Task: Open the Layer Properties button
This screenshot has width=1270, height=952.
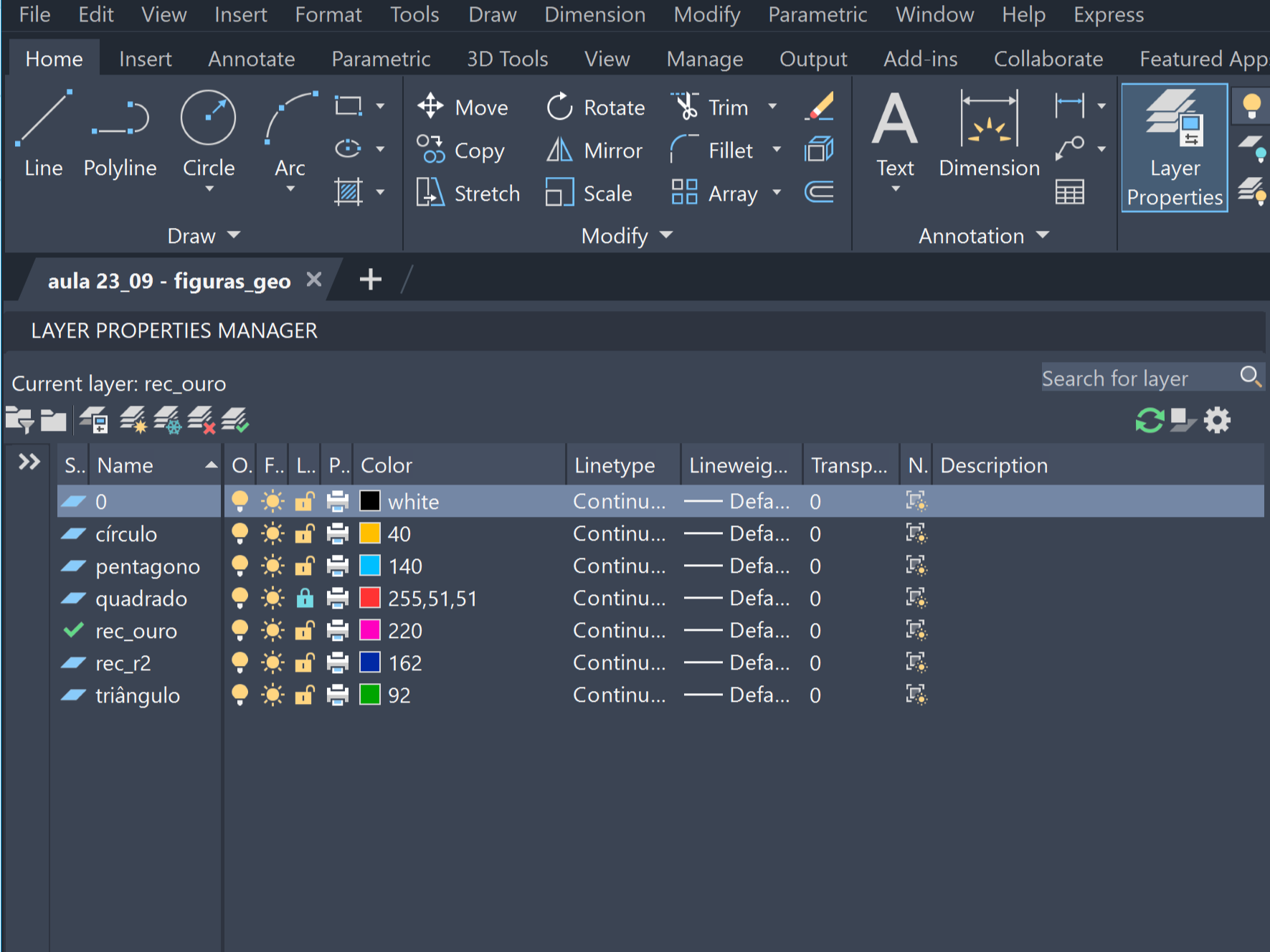Action: pyautogui.click(x=1174, y=148)
